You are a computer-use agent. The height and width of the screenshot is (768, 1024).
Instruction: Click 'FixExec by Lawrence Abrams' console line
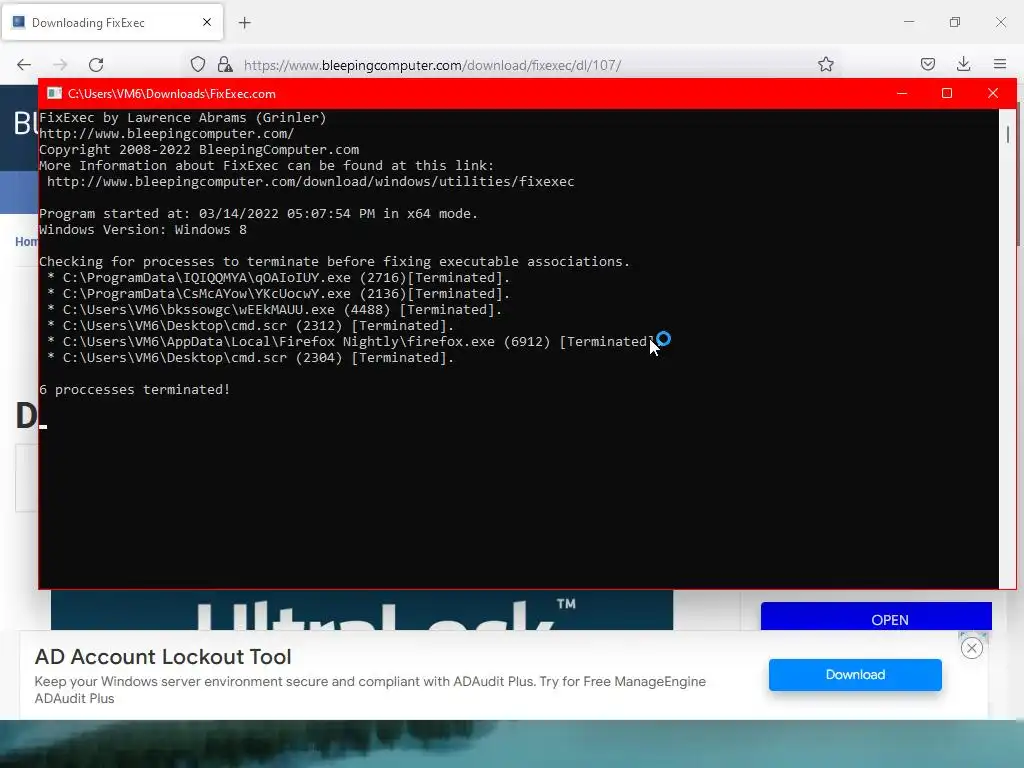coord(183,118)
